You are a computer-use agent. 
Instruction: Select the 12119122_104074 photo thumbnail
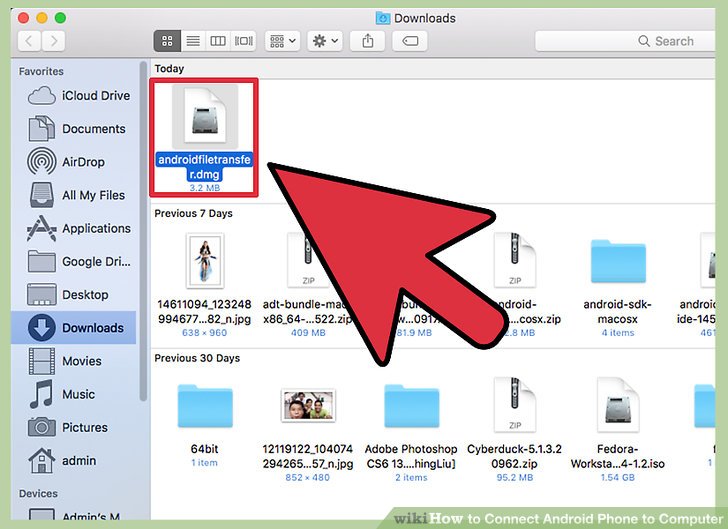point(308,405)
